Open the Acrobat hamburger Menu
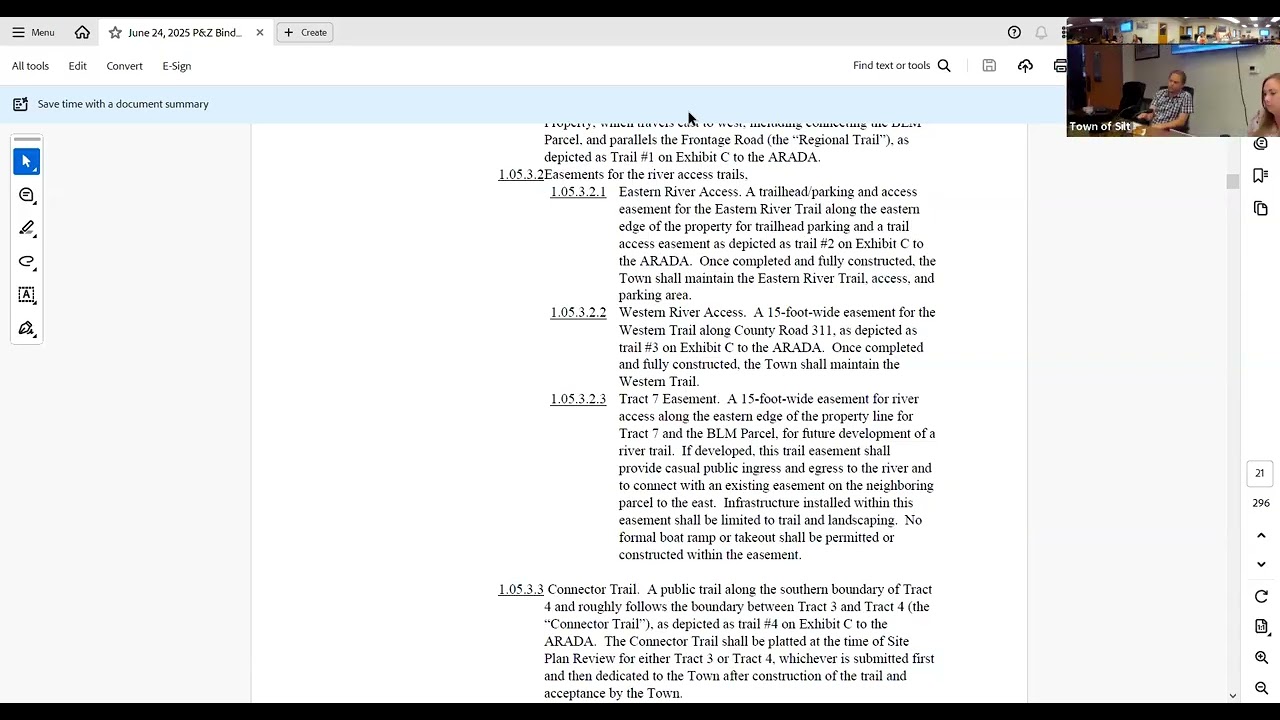 click(33, 32)
